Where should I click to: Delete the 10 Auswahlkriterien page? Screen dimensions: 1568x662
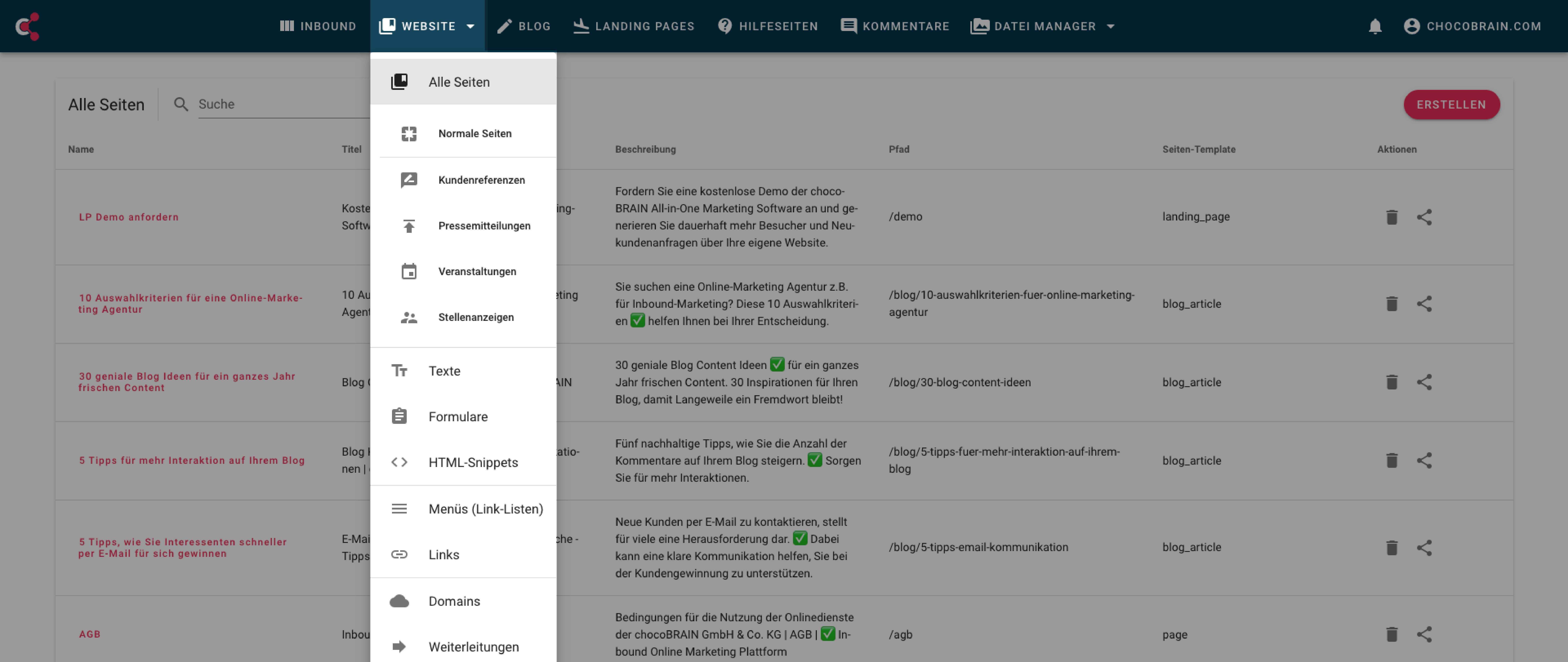click(1391, 304)
